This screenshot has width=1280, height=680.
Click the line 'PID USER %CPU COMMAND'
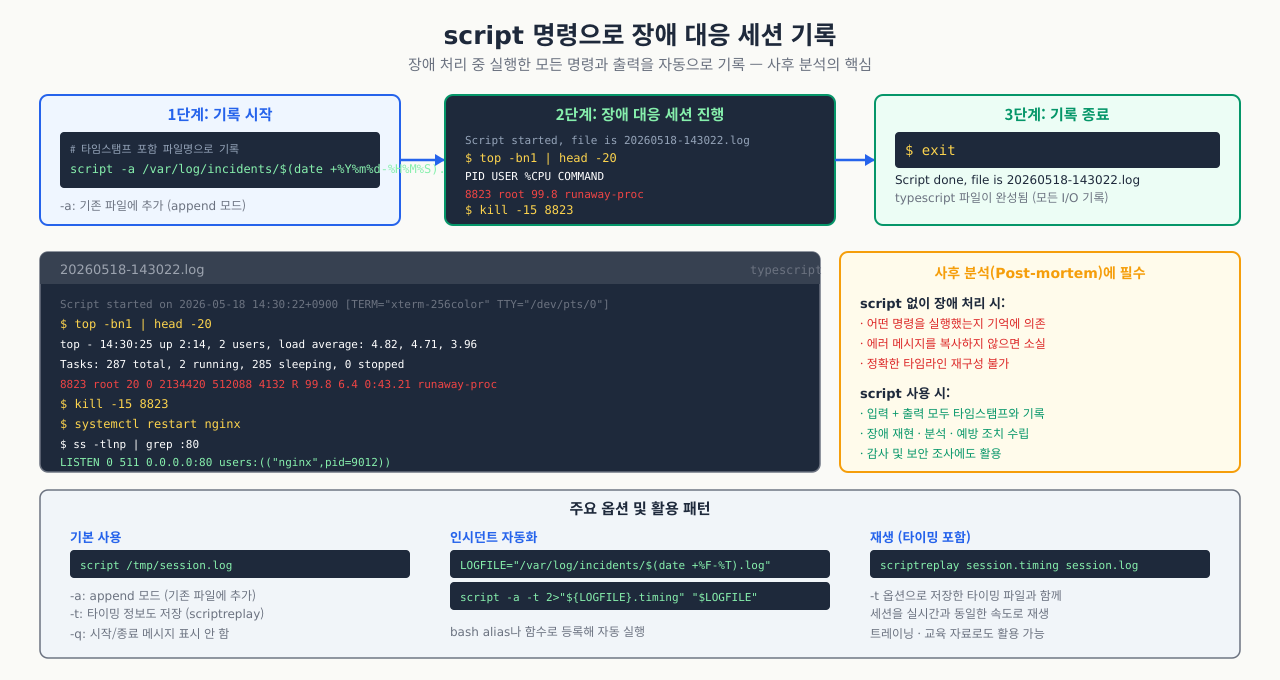[x=534, y=176]
